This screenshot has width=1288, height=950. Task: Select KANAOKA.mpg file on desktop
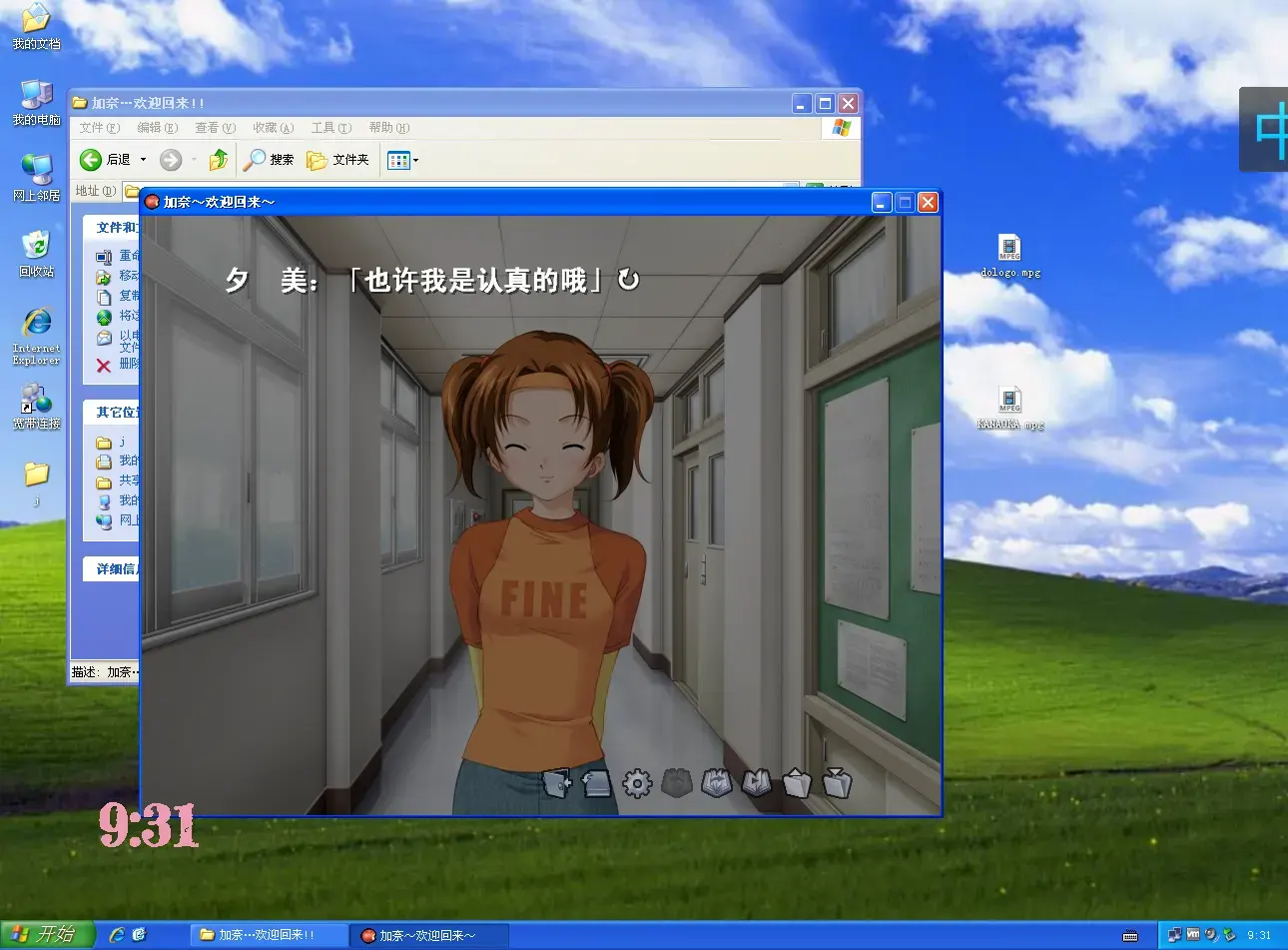point(1009,408)
